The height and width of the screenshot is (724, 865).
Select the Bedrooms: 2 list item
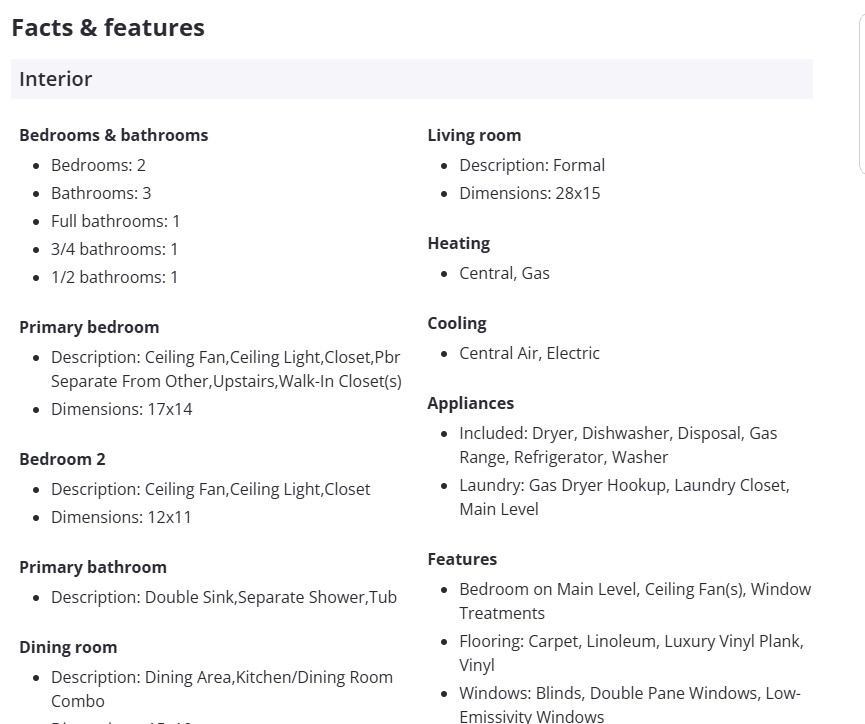(x=98, y=165)
